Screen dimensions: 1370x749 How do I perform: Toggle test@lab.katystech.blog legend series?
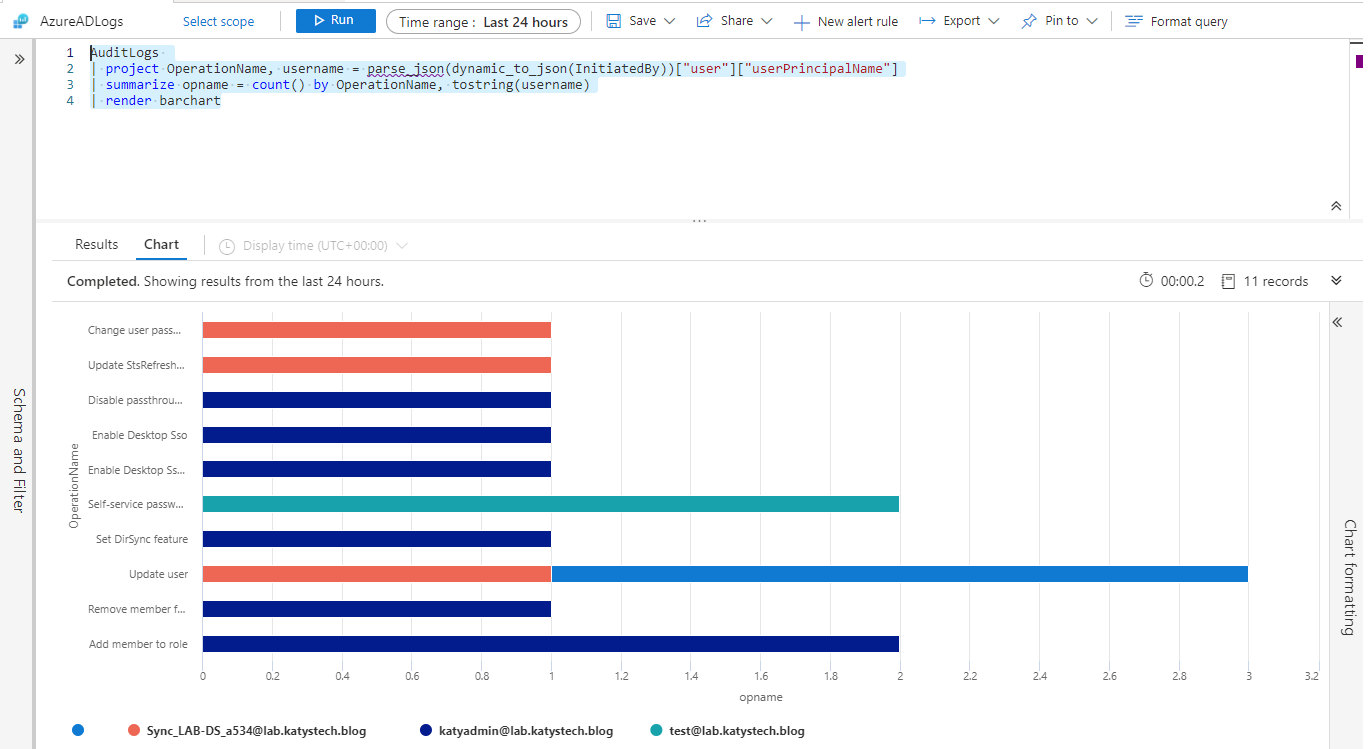pos(736,731)
